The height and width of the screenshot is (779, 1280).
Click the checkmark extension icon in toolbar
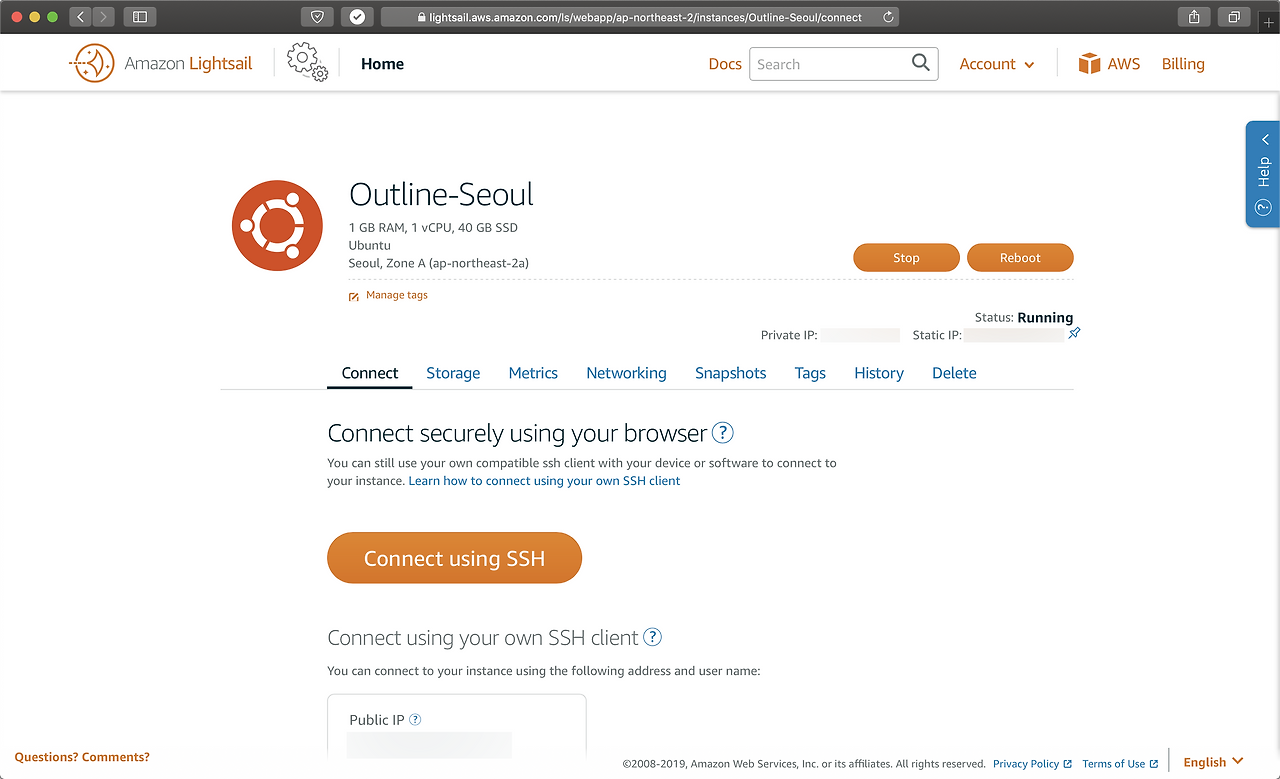(x=357, y=17)
